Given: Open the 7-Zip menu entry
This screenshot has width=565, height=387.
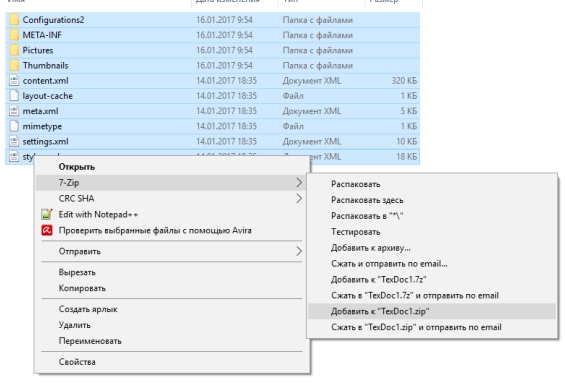Looking at the screenshot, I should pyautogui.click(x=172, y=183).
